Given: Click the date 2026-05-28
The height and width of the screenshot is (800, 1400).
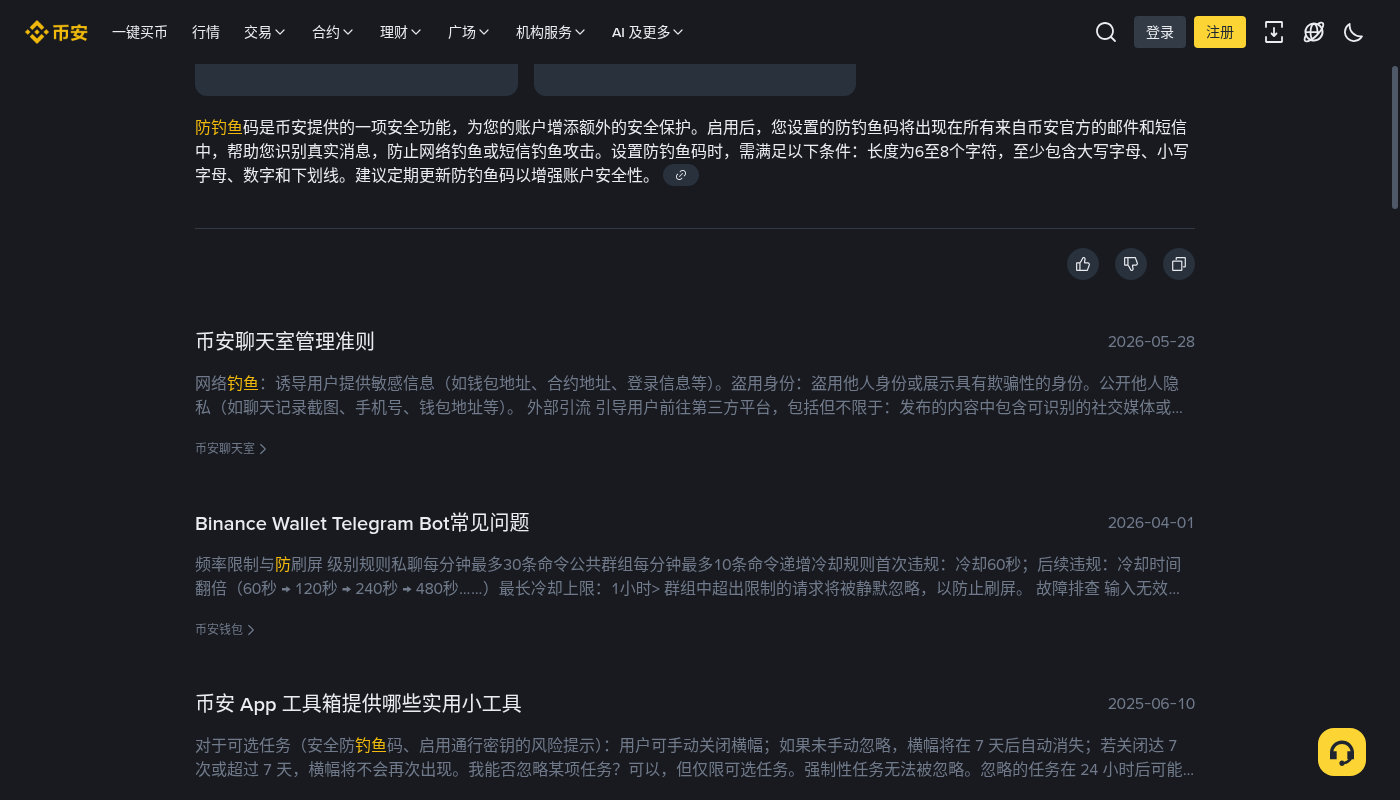Looking at the screenshot, I should tap(1151, 342).
